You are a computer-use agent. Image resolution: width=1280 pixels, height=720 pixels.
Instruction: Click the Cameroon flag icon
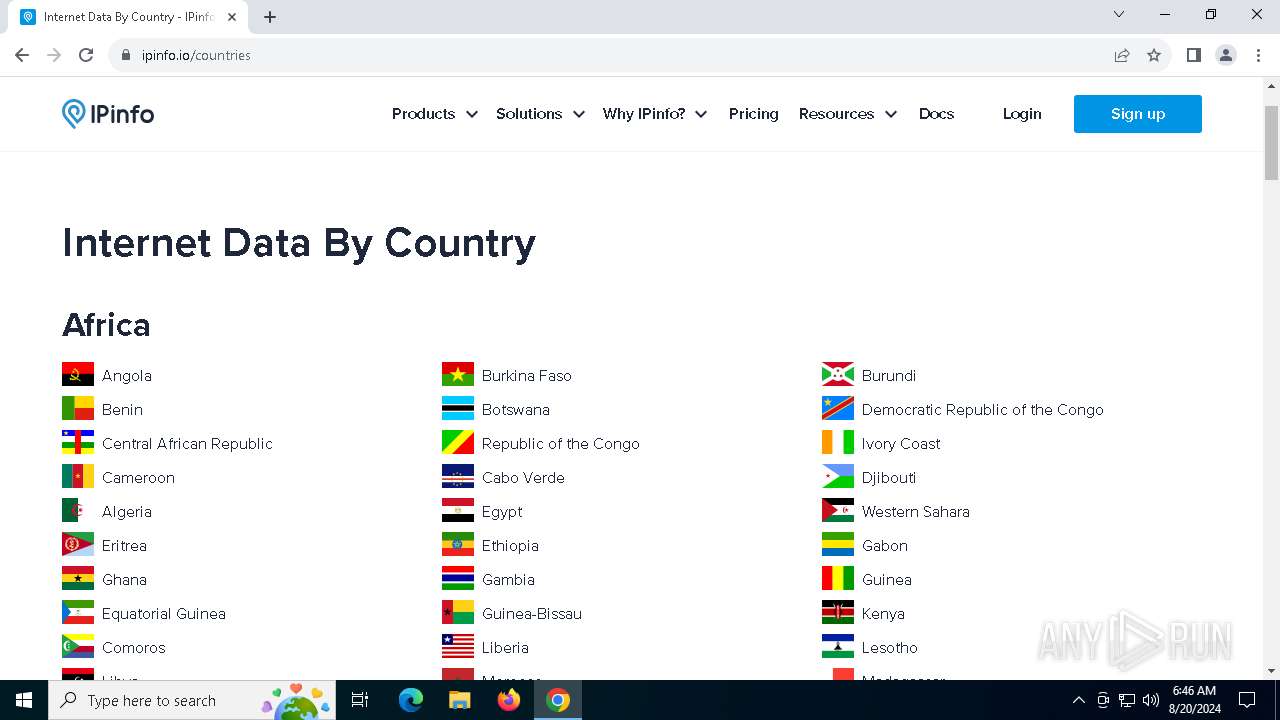click(78, 477)
